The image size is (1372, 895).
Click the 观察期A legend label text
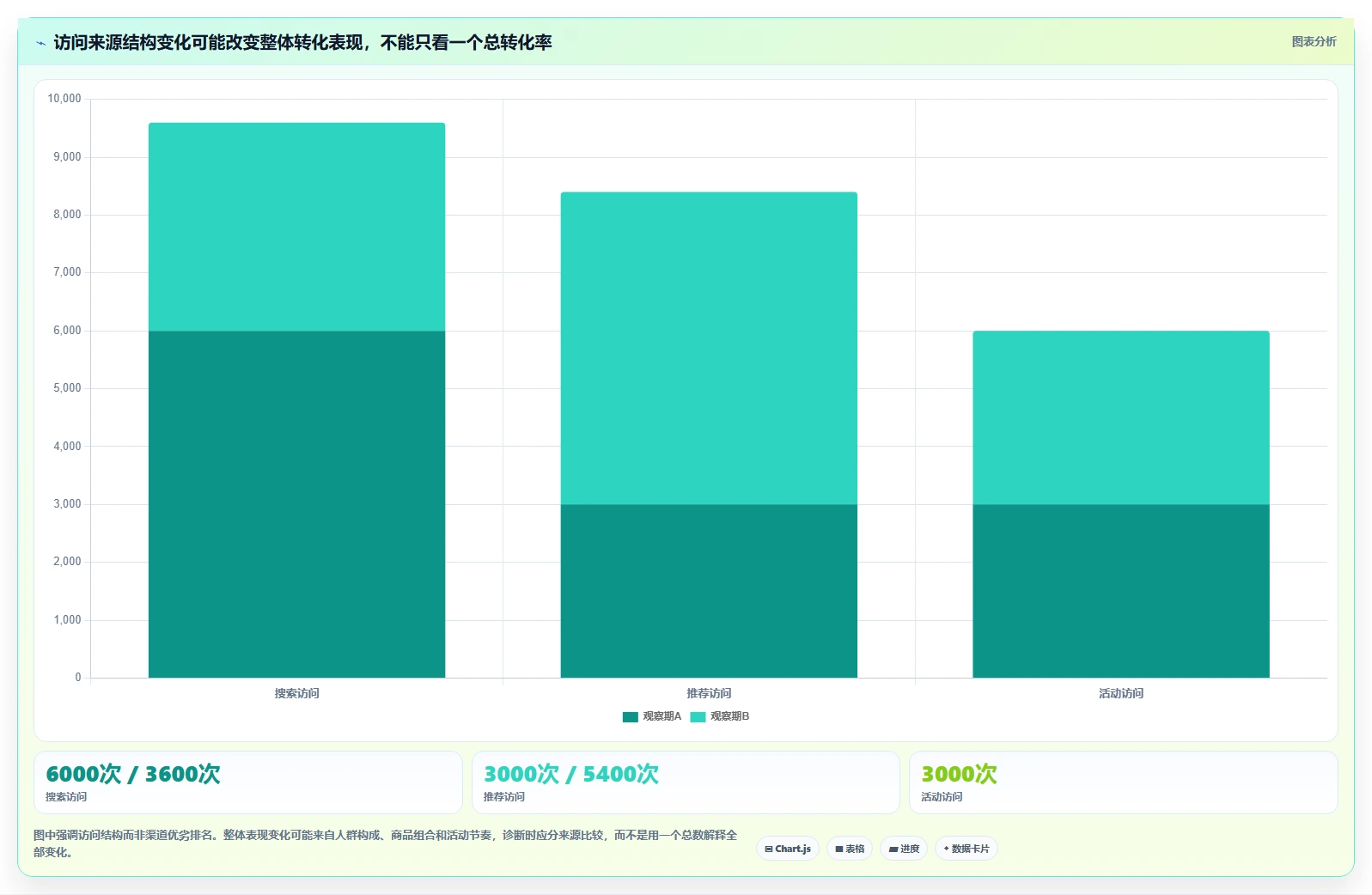(662, 716)
